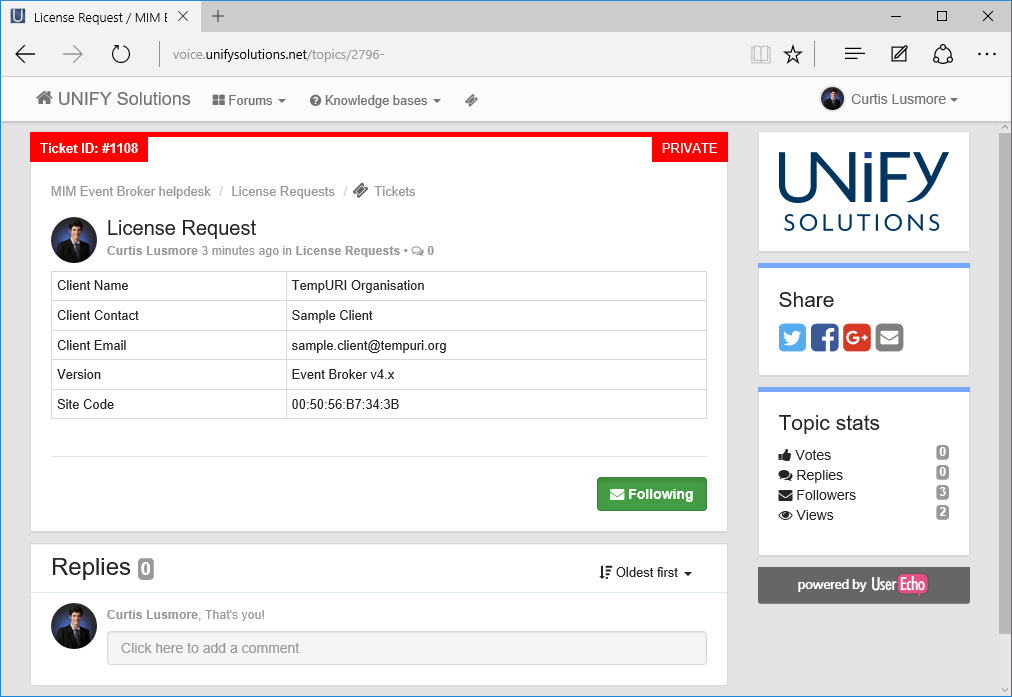Viewport: 1012px width, 697px height.
Task: Open the browser more actions ellipsis
Action: (x=987, y=54)
